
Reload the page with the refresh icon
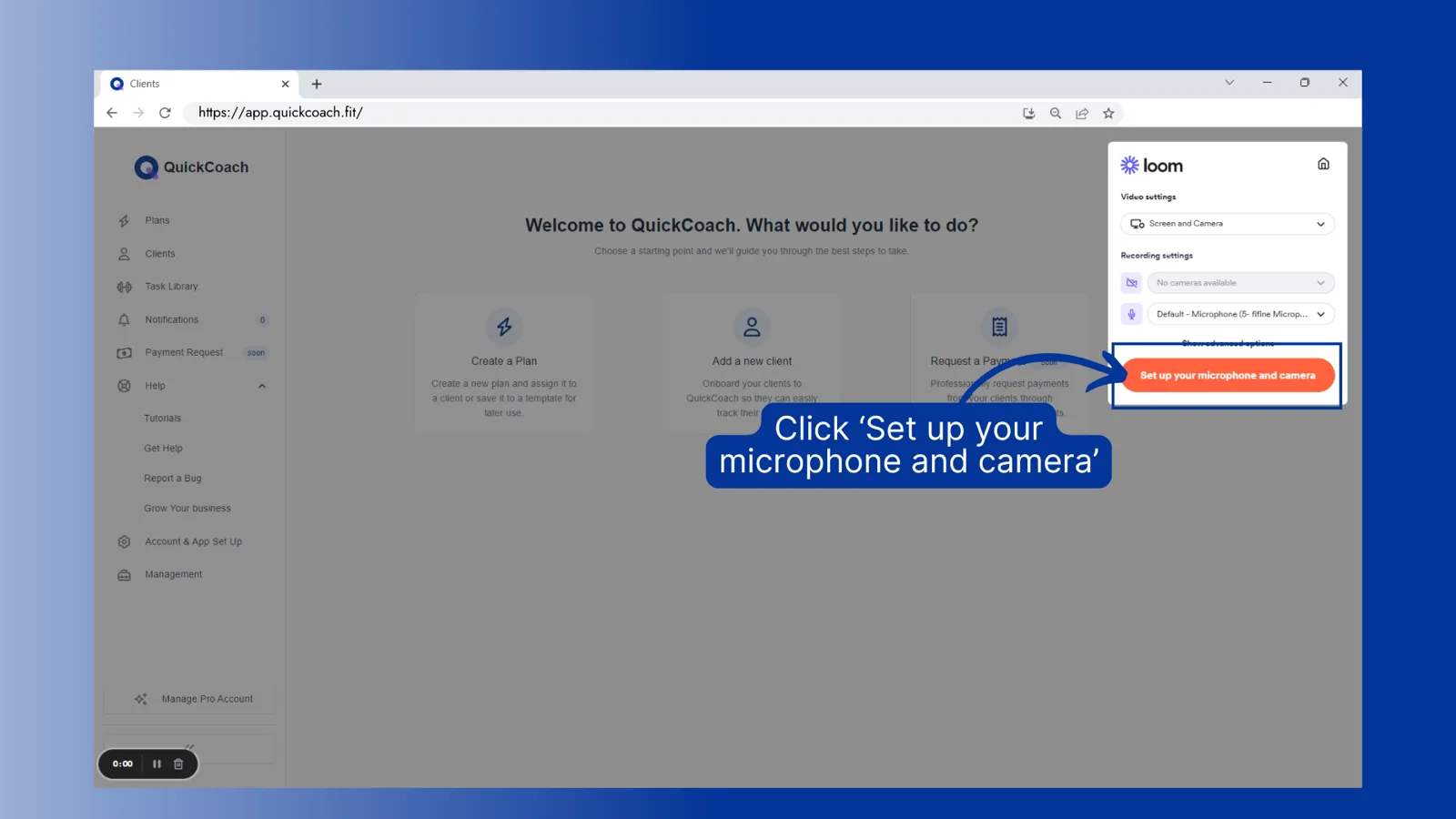tap(165, 113)
